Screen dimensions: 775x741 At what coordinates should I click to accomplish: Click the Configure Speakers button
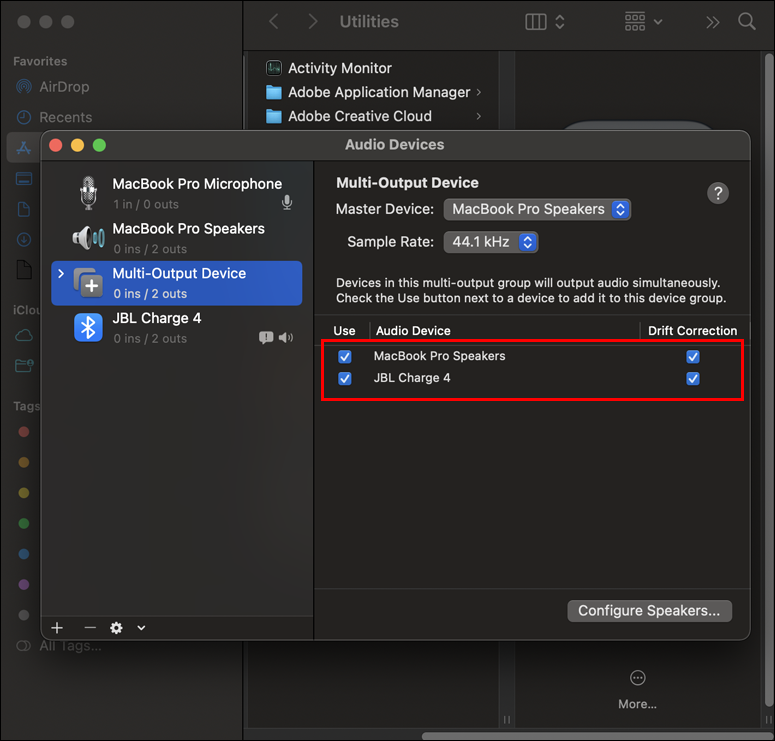point(649,611)
